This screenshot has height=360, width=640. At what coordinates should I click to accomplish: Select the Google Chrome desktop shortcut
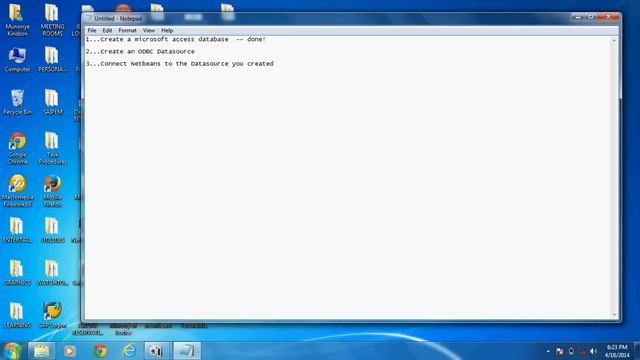coord(17,149)
